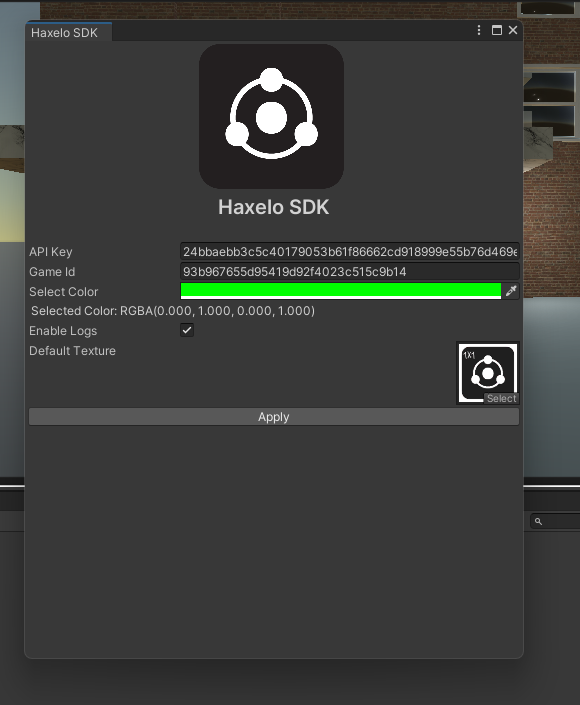
Task: Click the Select Color label
Action: tap(63, 292)
